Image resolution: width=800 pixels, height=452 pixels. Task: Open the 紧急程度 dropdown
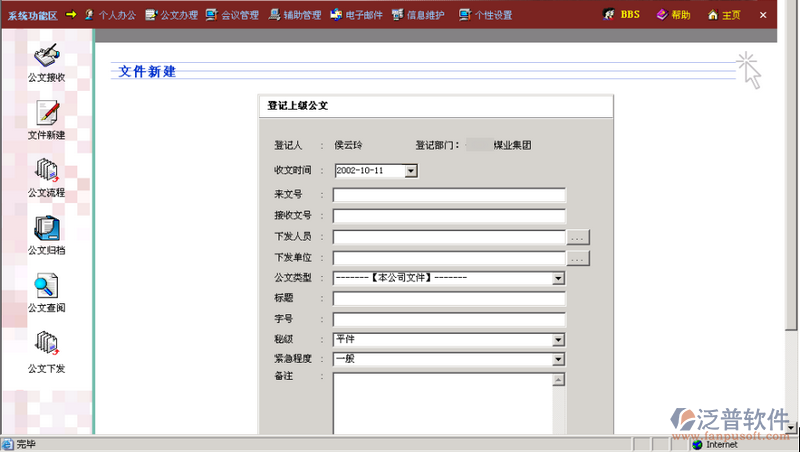click(x=559, y=359)
